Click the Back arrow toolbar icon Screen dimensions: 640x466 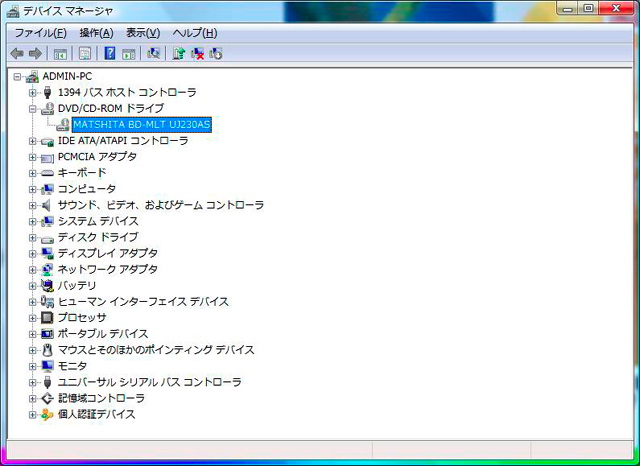click(17, 53)
